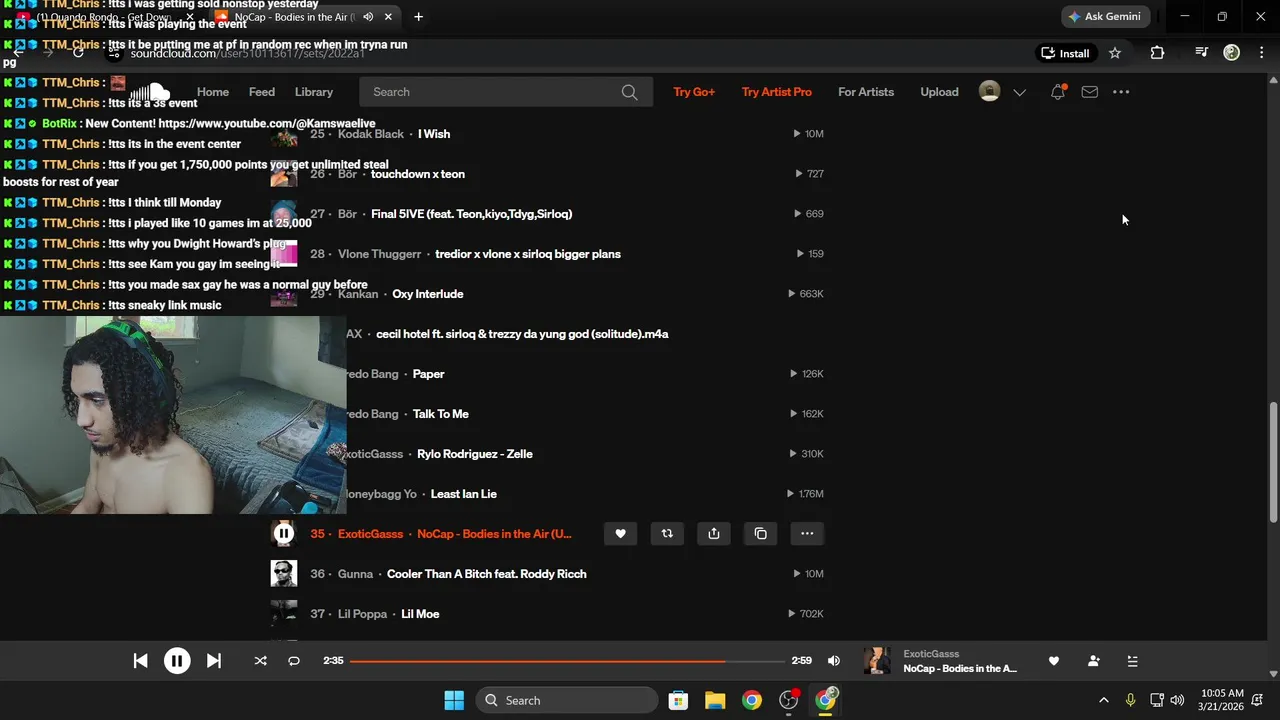The width and height of the screenshot is (1280, 720).
Task: Skip to previous track
Action: [141, 661]
